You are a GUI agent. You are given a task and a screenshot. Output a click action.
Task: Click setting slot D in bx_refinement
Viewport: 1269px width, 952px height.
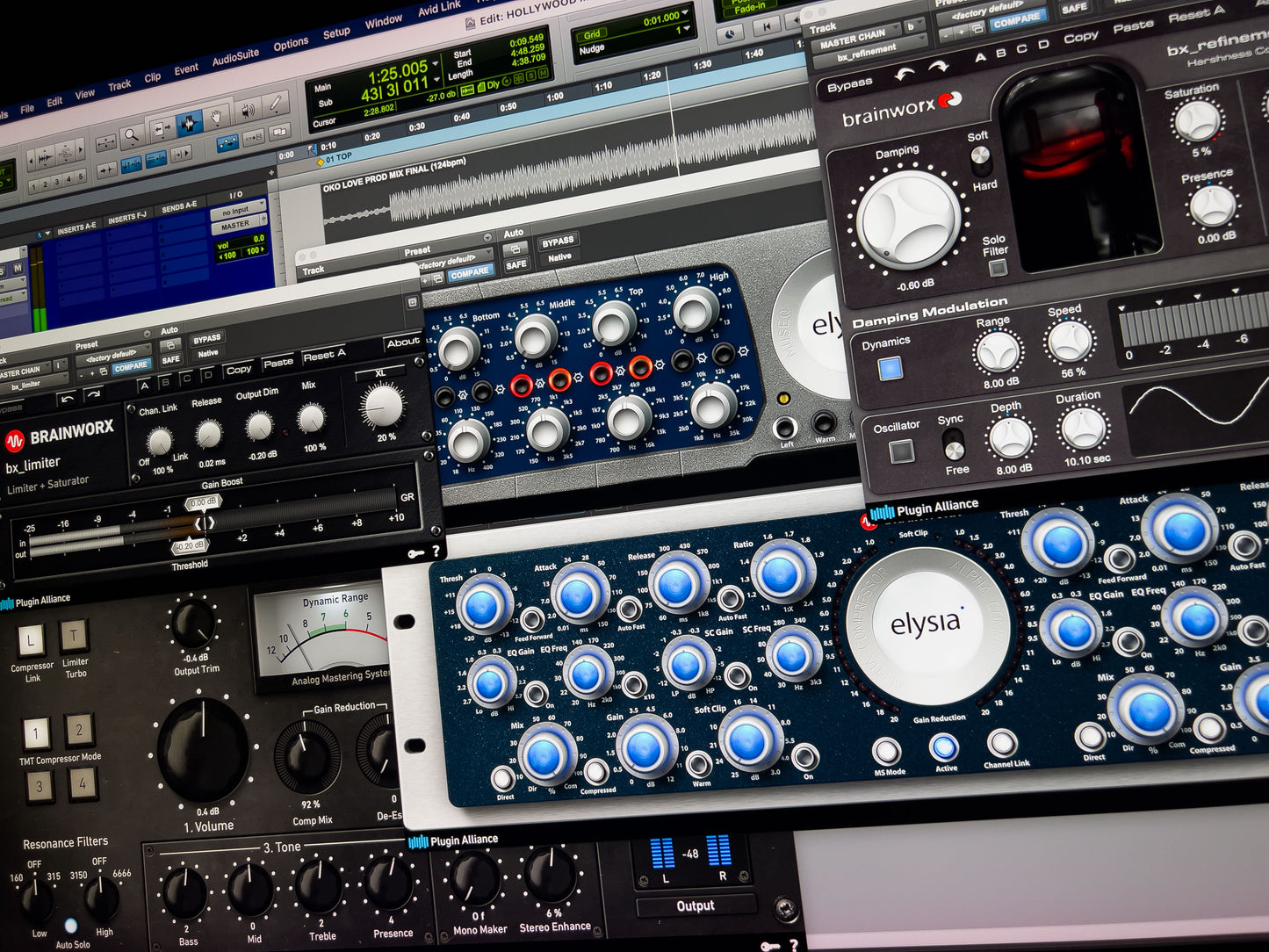[x=1043, y=45]
